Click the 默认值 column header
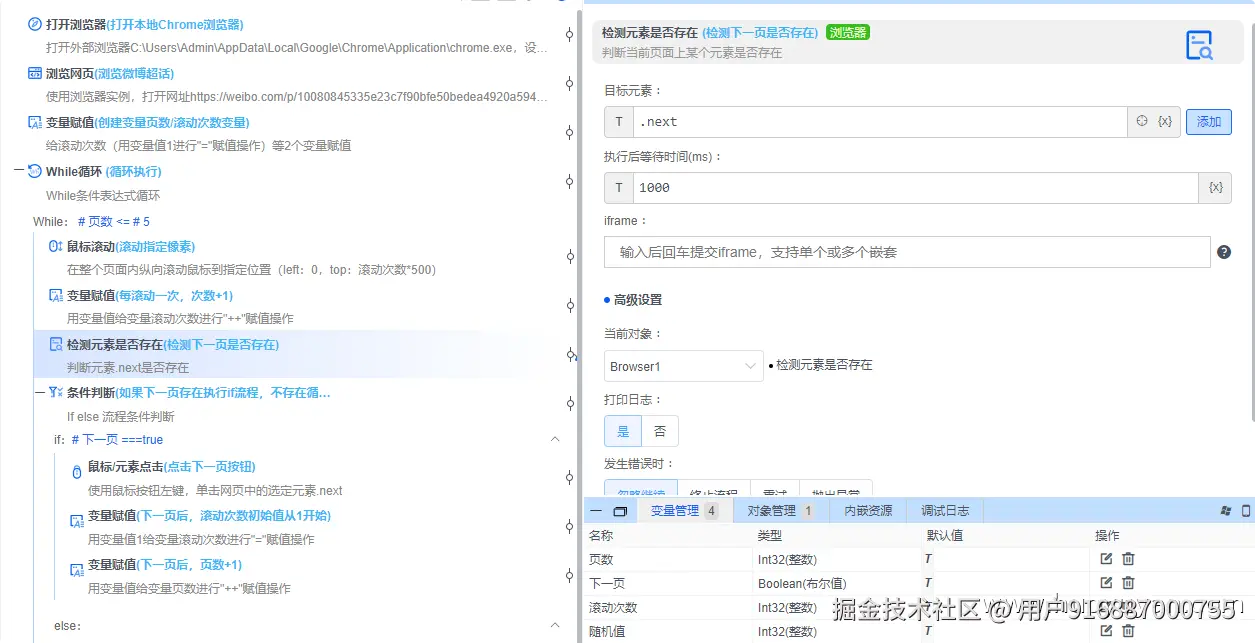The height and width of the screenshot is (643, 1255). click(x=945, y=536)
